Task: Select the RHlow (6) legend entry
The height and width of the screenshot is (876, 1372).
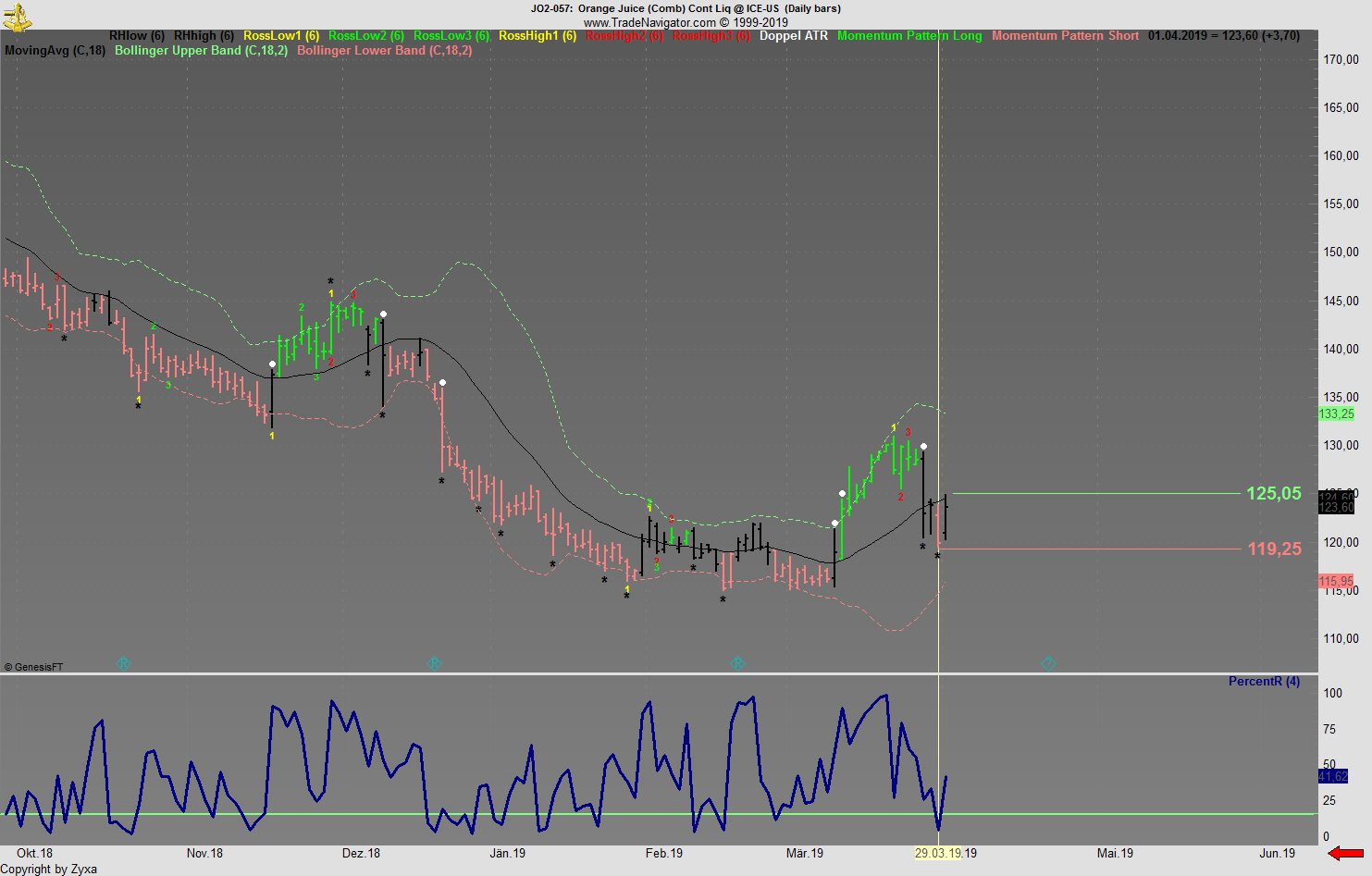Action: [135, 36]
